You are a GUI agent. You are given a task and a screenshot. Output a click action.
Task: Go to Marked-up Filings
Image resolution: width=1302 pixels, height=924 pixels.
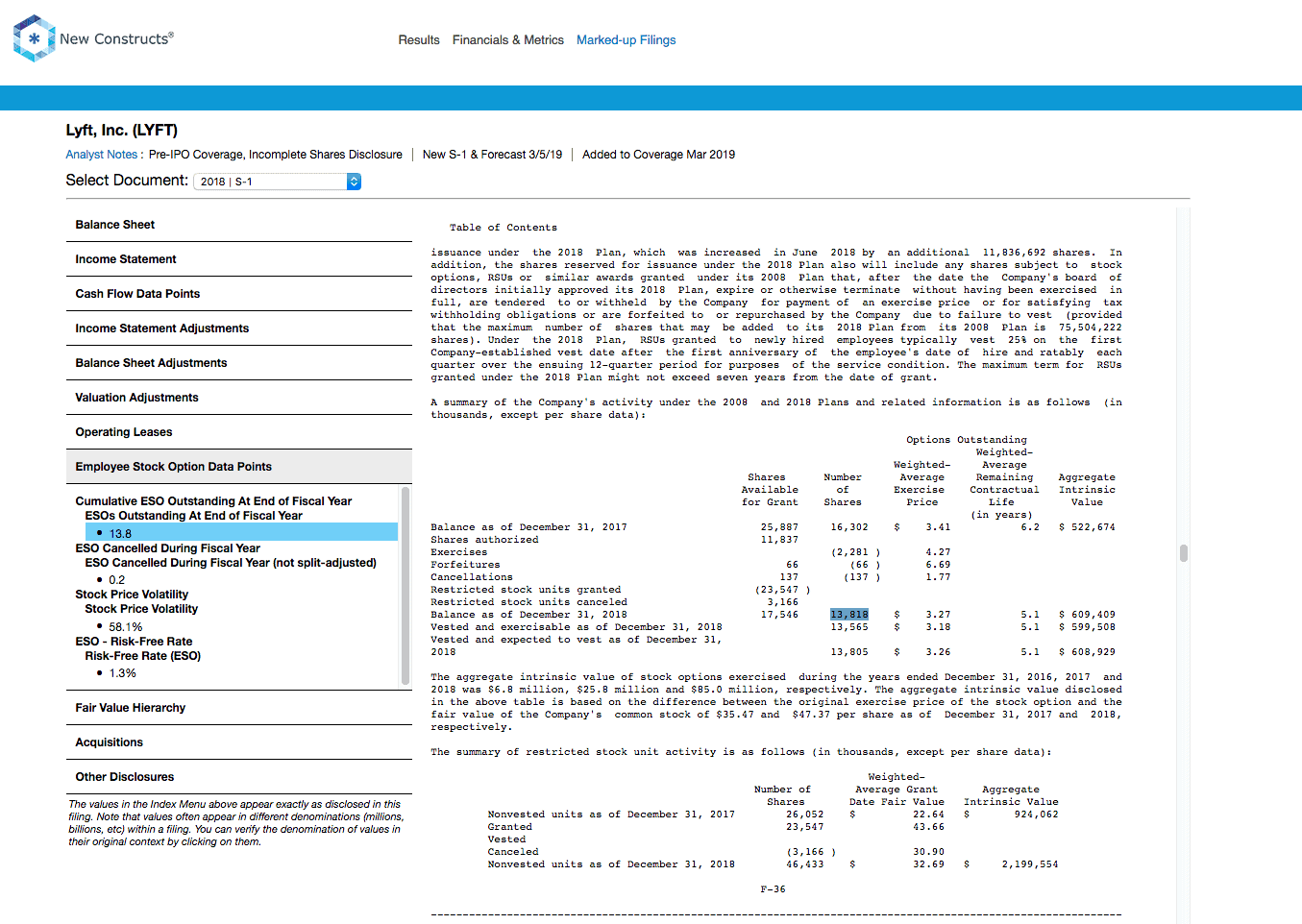[x=626, y=40]
